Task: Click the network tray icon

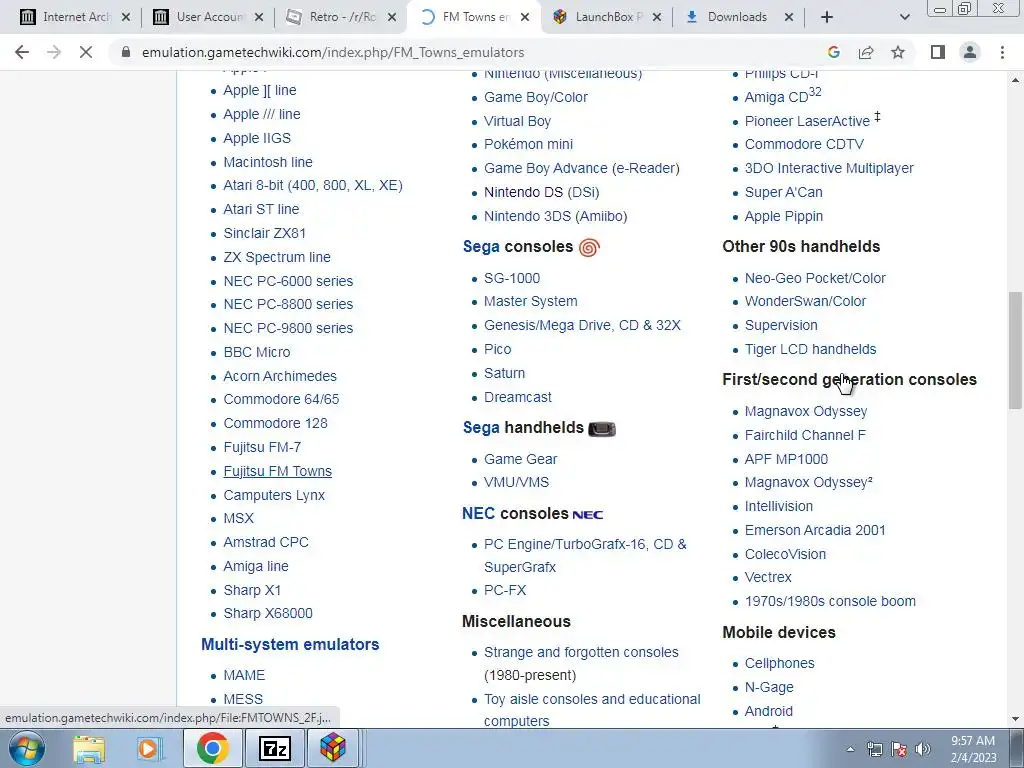Action: tap(874, 749)
